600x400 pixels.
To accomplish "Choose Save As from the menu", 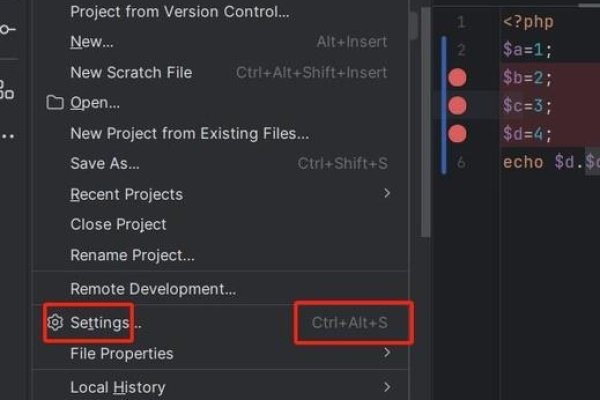I will (105, 163).
